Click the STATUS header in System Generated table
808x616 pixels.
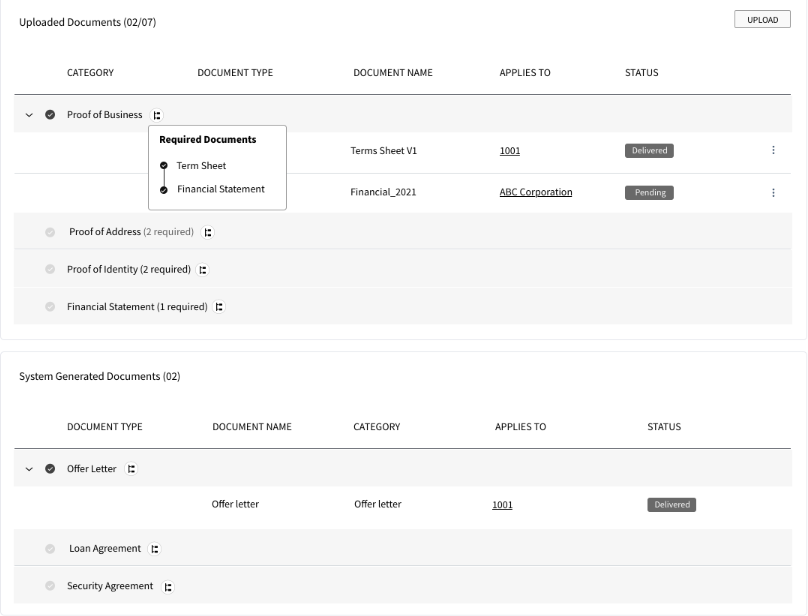664,427
